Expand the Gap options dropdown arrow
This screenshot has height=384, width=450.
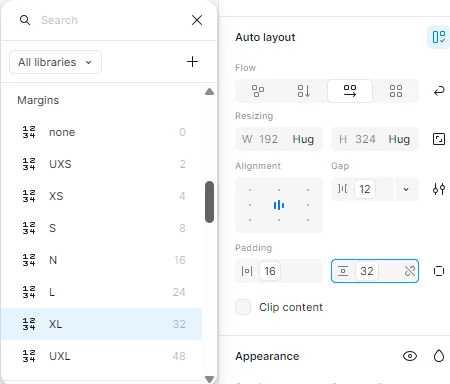[x=406, y=189]
